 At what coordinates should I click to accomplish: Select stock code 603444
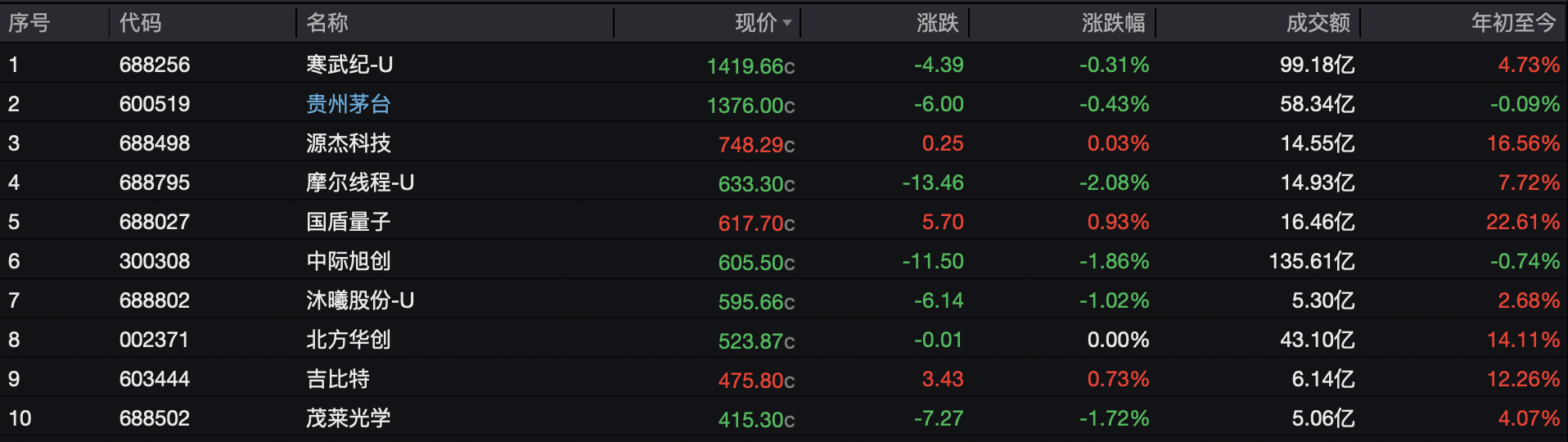pos(155,379)
